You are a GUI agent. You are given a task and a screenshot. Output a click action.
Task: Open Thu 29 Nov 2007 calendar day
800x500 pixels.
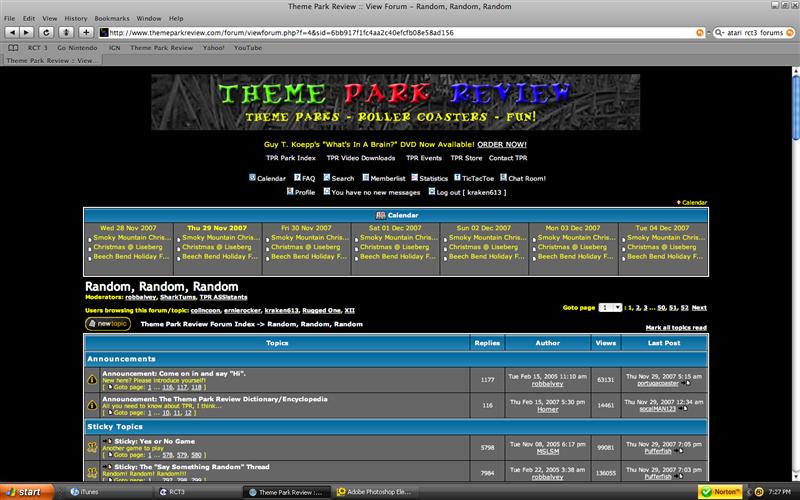(217, 228)
